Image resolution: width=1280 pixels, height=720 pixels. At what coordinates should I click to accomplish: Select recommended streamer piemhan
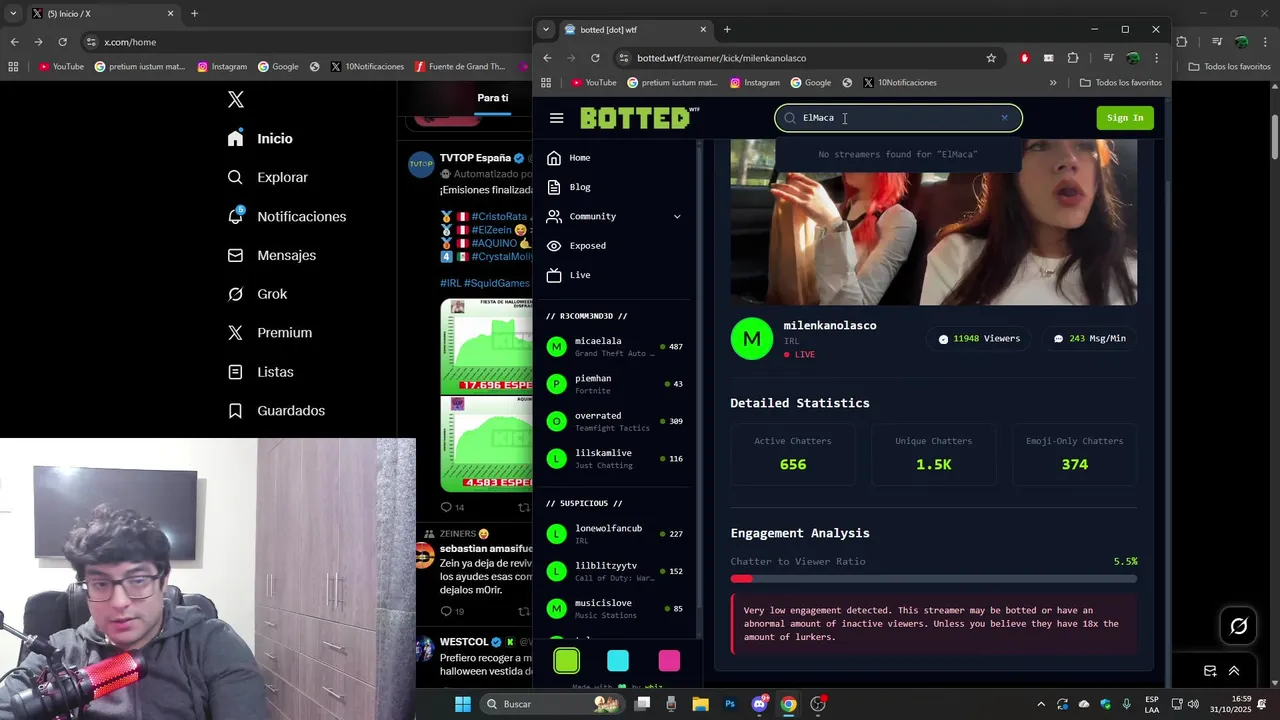(615, 384)
